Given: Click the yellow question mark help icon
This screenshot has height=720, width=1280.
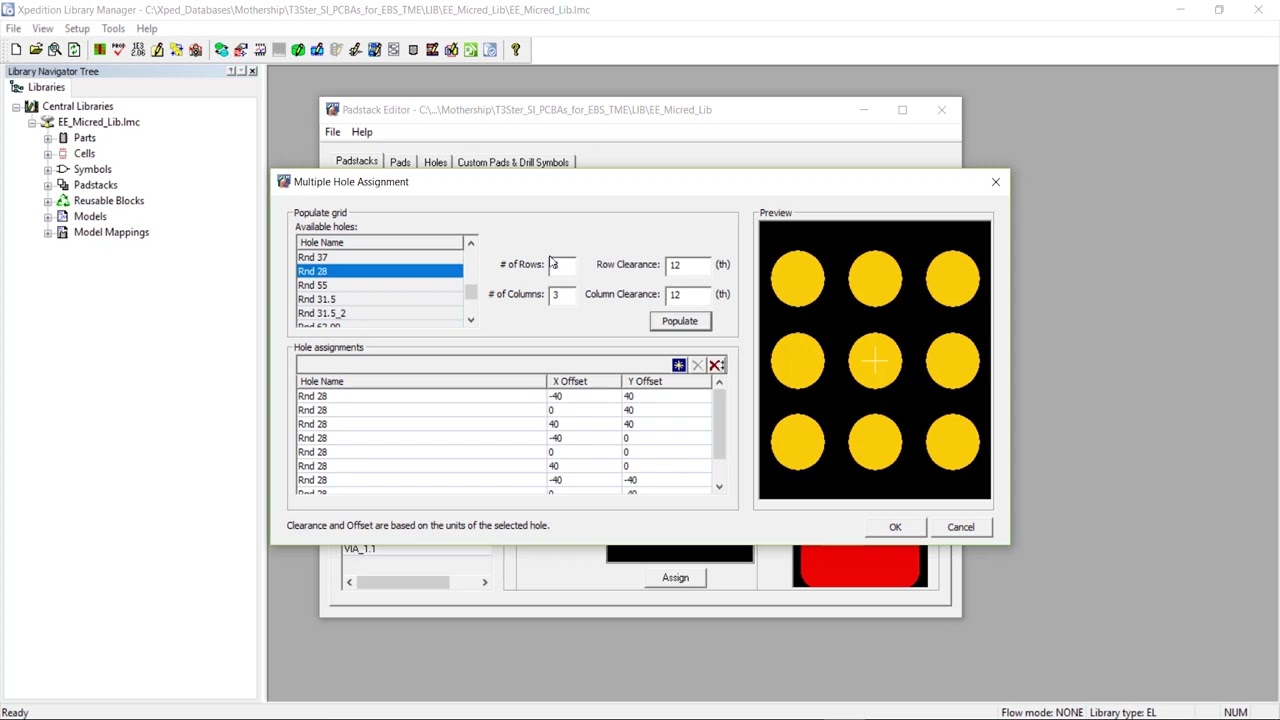Looking at the screenshot, I should [x=516, y=50].
